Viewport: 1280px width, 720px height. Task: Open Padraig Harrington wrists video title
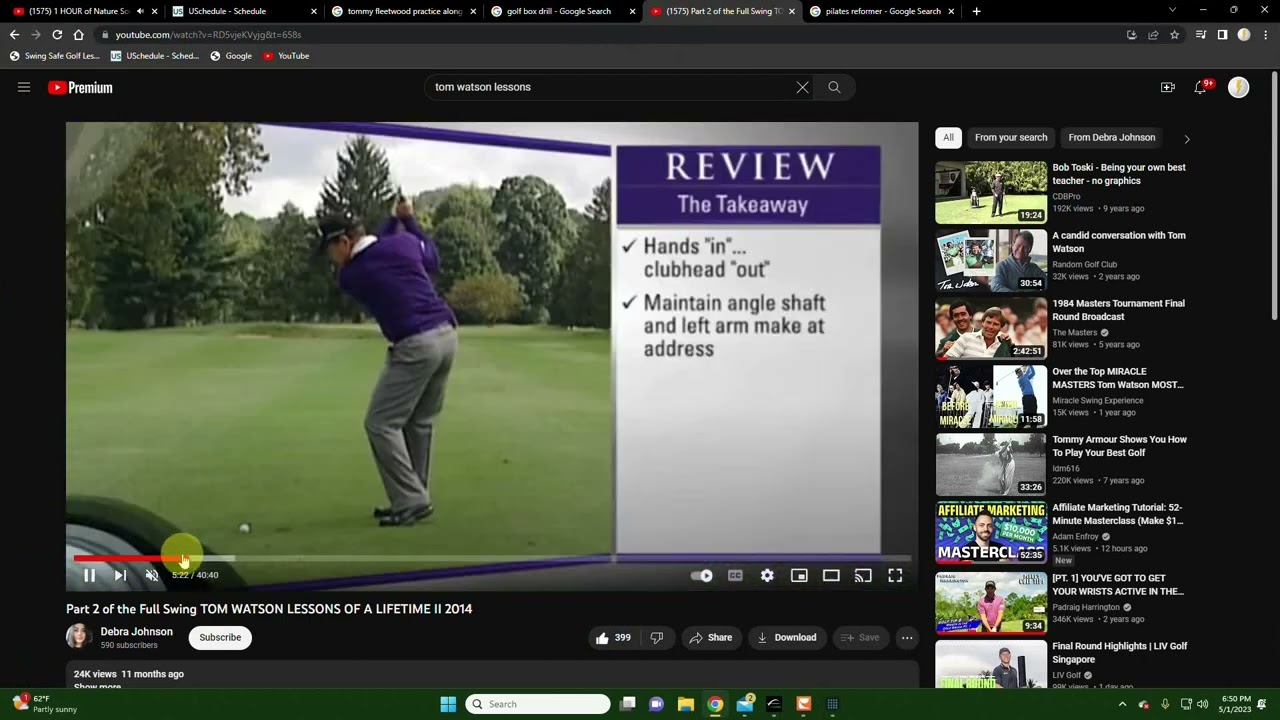click(x=1117, y=584)
